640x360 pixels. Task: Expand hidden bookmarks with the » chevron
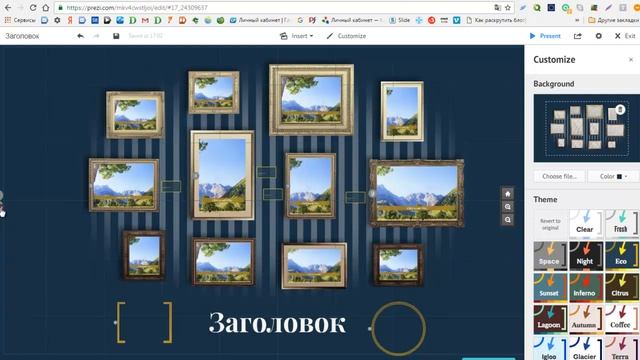tap(577, 20)
